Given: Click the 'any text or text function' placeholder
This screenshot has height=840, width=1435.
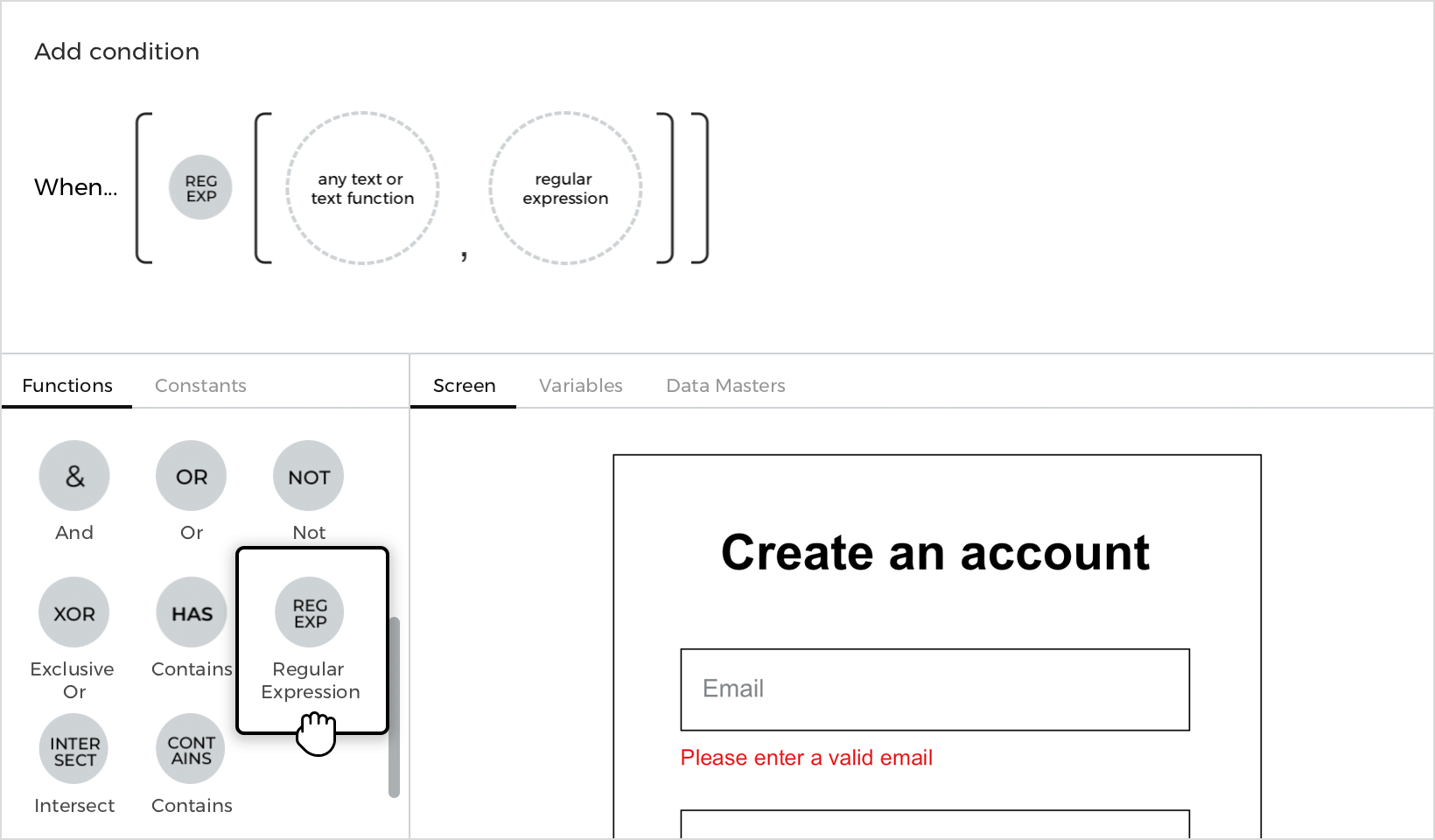Looking at the screenshot, I should tap(362, 188).
